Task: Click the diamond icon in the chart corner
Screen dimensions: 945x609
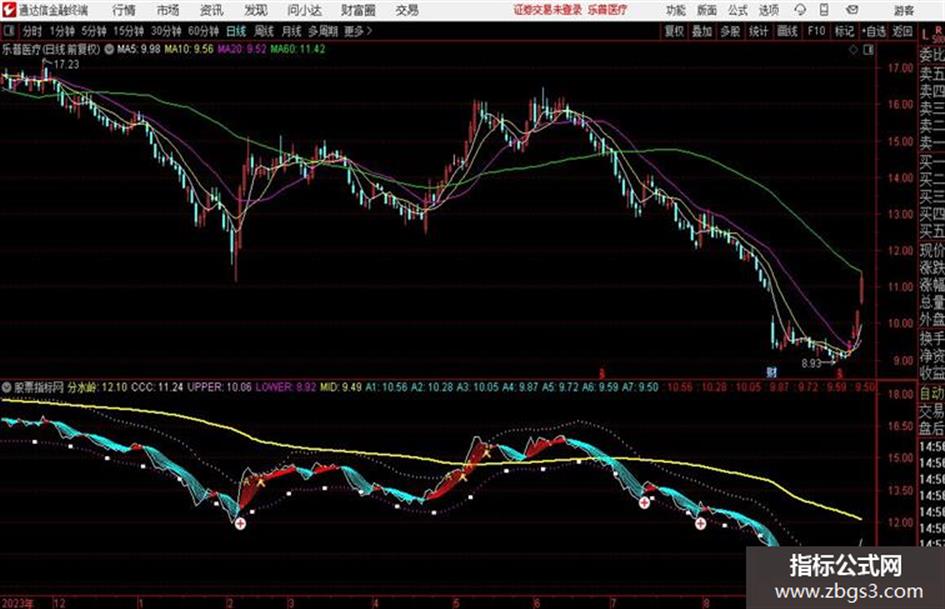Action: pos(853,50)
